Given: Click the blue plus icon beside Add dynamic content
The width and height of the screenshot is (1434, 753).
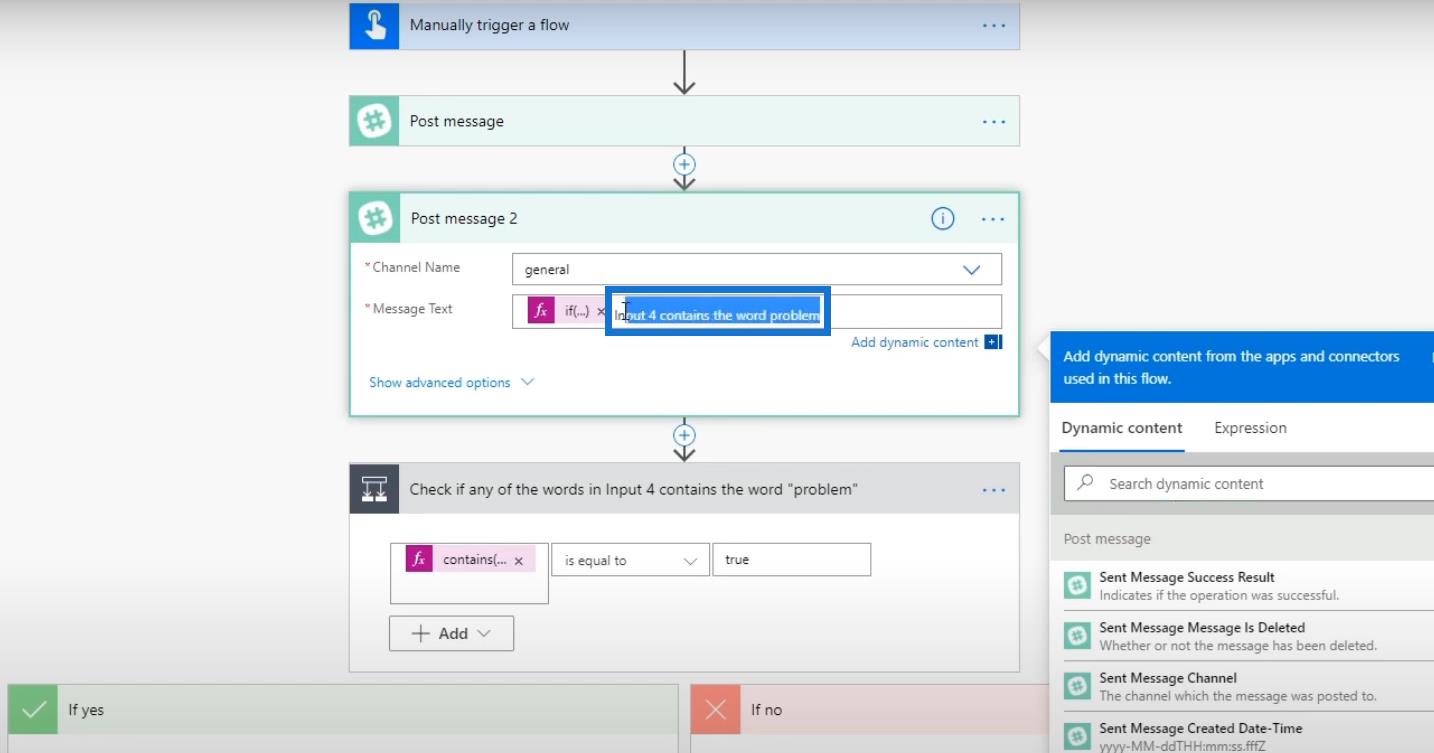Looking at the screenshot, I should point(992,342).
